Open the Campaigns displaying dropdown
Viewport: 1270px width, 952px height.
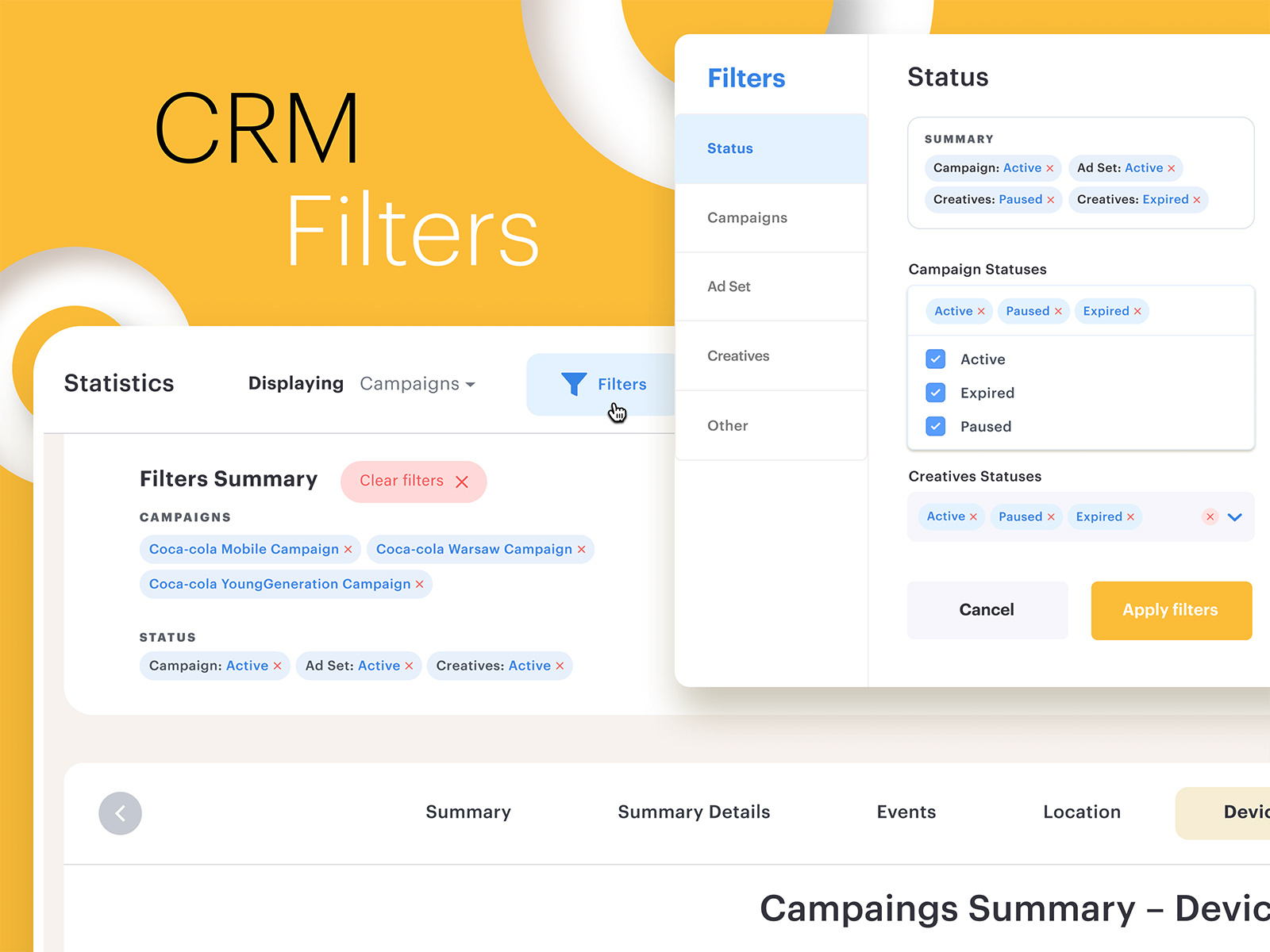coord(417,384)
